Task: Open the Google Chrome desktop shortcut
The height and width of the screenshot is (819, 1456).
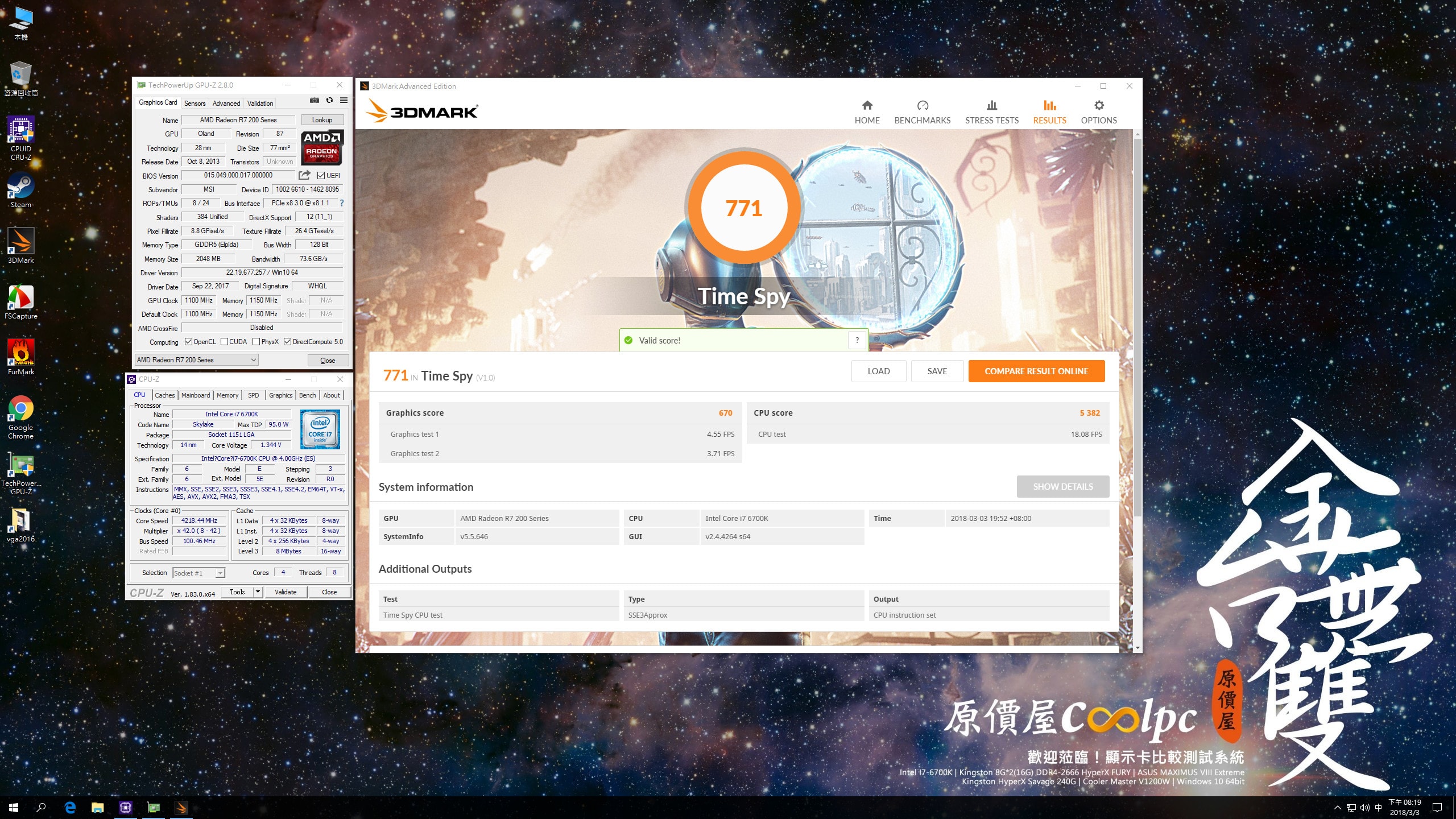Action: pos(21,417)
